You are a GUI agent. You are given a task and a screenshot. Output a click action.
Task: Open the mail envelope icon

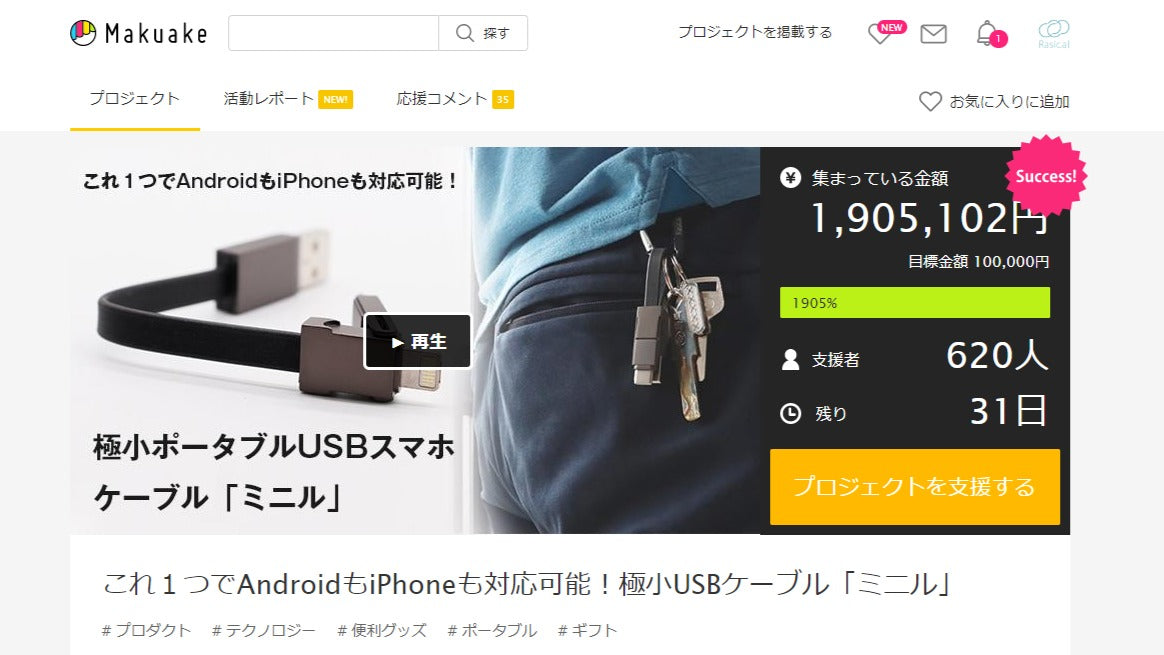[933, 34]
